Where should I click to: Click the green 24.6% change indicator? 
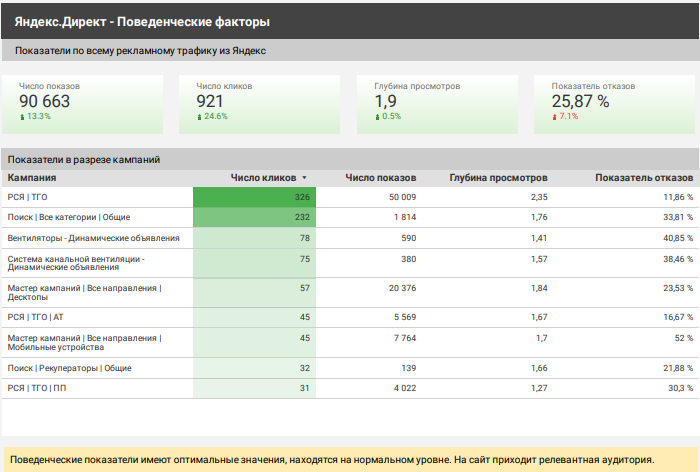click(x=215, y=116)
